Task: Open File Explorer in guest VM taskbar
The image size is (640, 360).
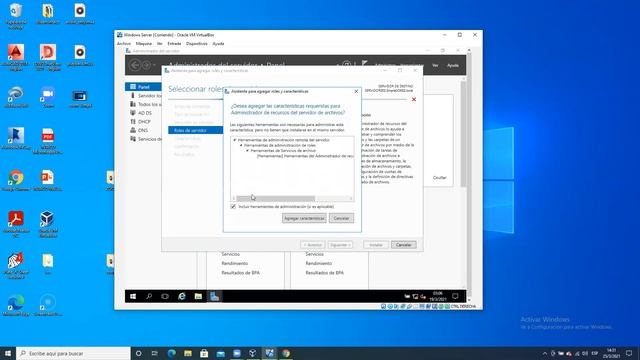Action: coord(198,296)
